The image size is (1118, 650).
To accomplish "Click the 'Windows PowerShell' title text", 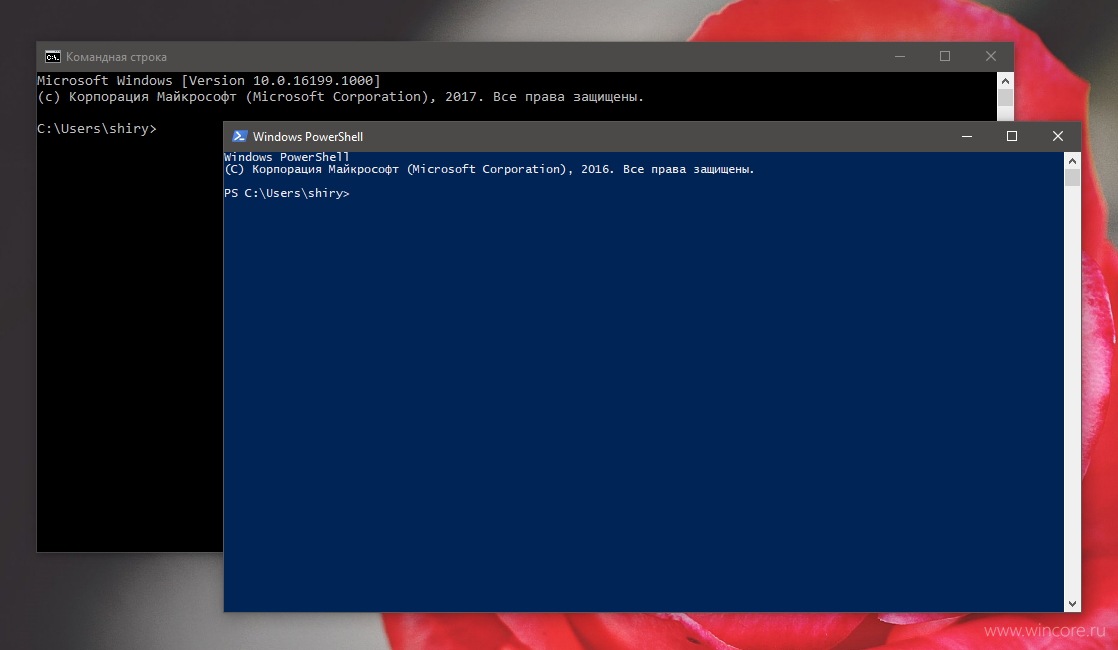I will click(x=308, y=137).
